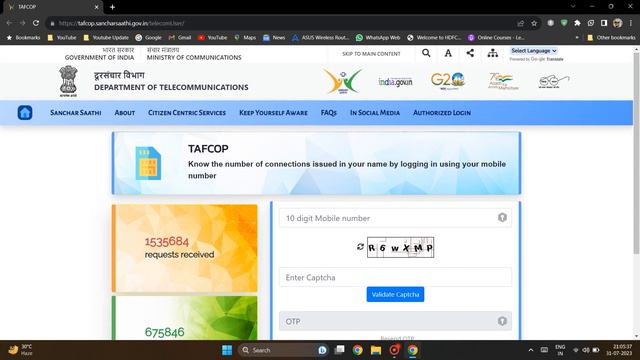The image size is (640, 360).
Task: Open the Windows Start menu
Action: point(227,350)
